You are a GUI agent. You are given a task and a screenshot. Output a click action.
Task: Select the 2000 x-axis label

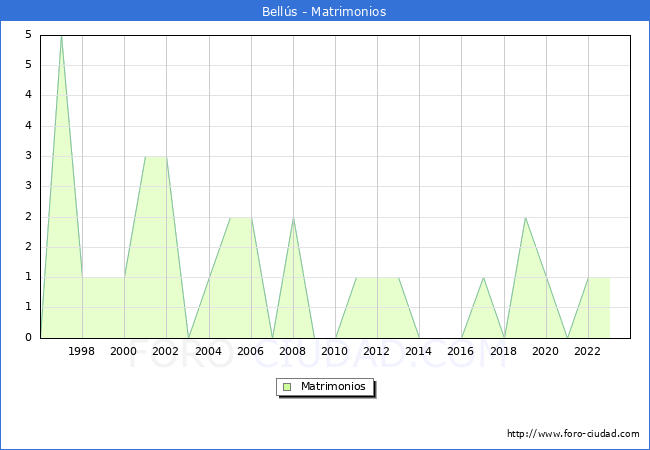[124, 351]
